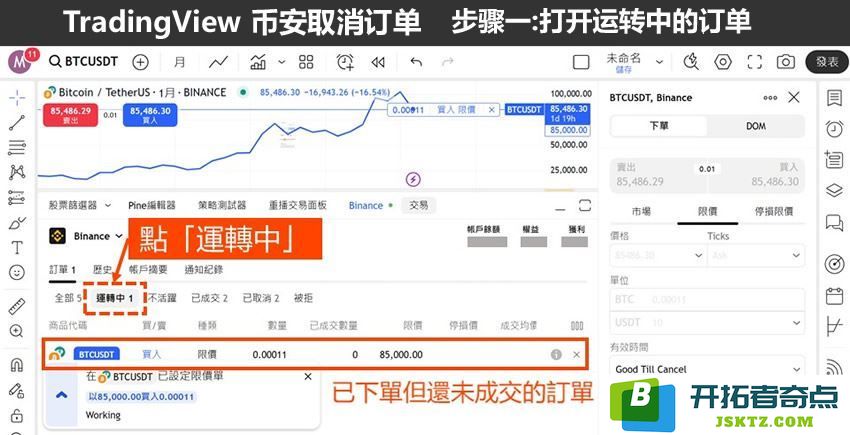Cancel the BTCUSDT limit order row
This screenshot has height=435, width=850.
click(x=576, y=355)
